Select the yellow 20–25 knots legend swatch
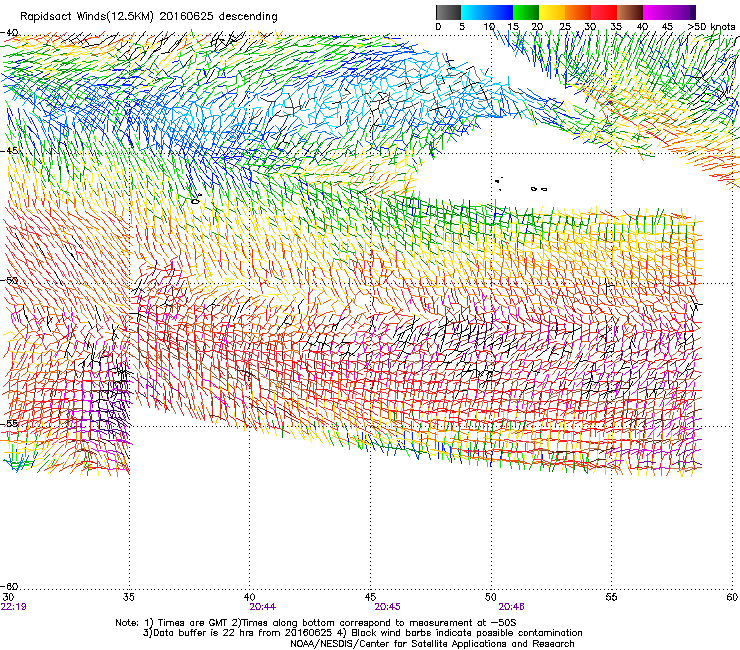 [552, 12]
